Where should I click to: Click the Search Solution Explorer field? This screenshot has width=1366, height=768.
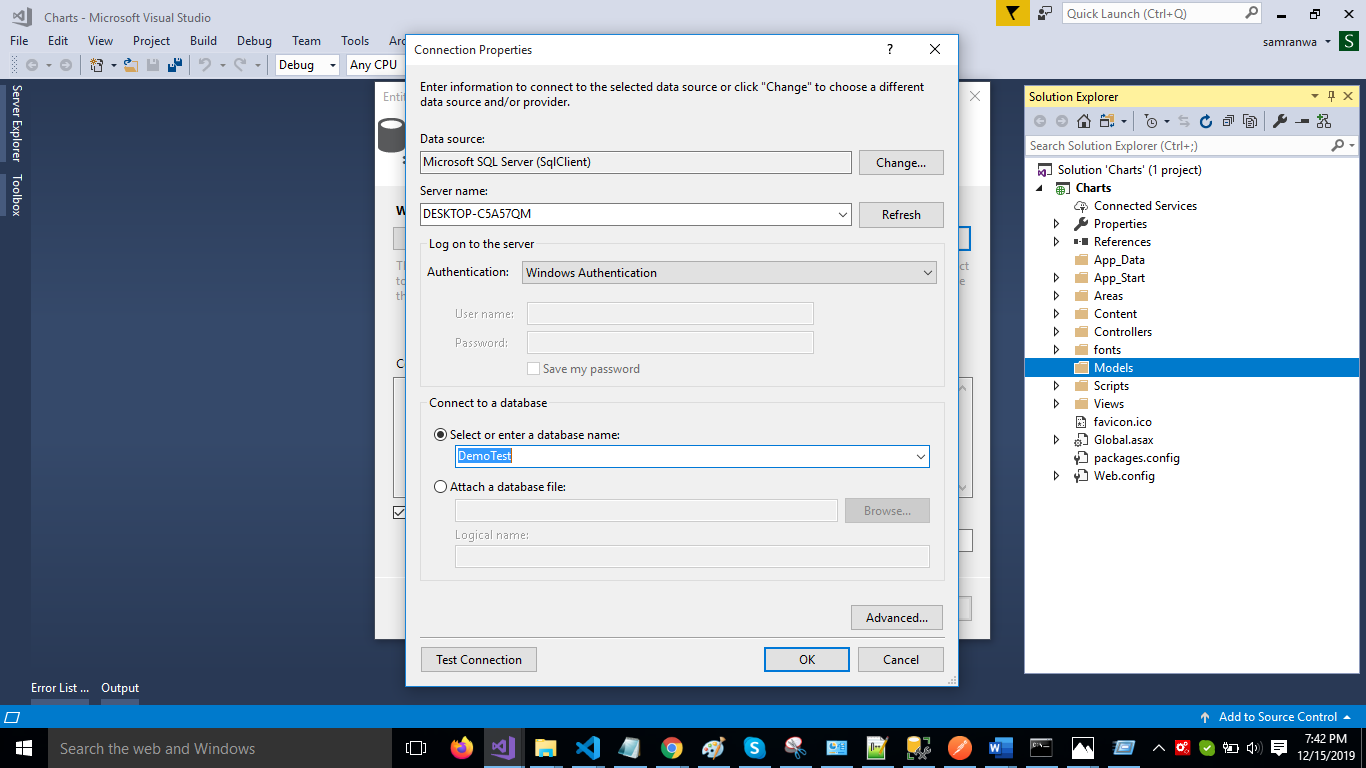[x=1178, y=146]
